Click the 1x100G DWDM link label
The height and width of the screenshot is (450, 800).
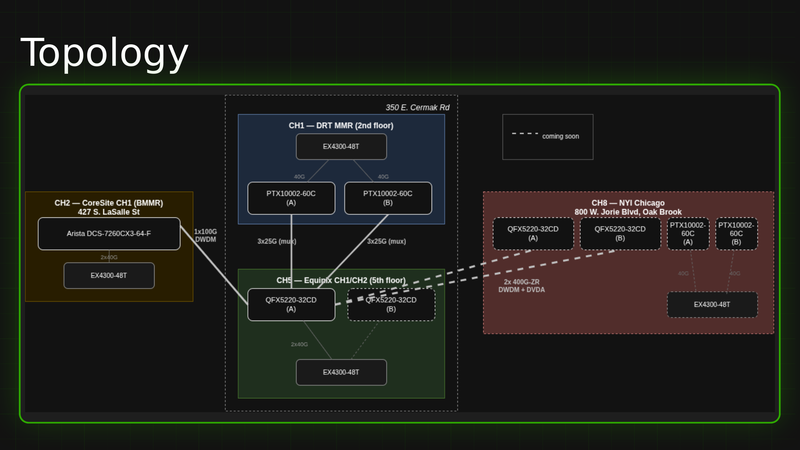point(205,235)
